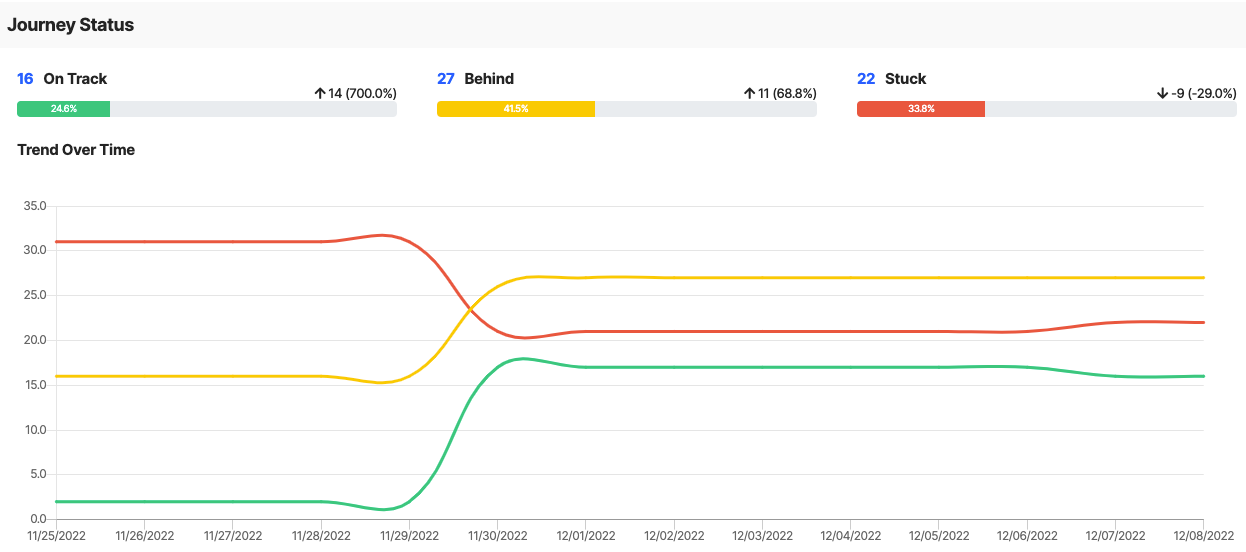Open the On Track count of 16
Image resolution: width=1246 pixels, height=552 pixels.
25,78
